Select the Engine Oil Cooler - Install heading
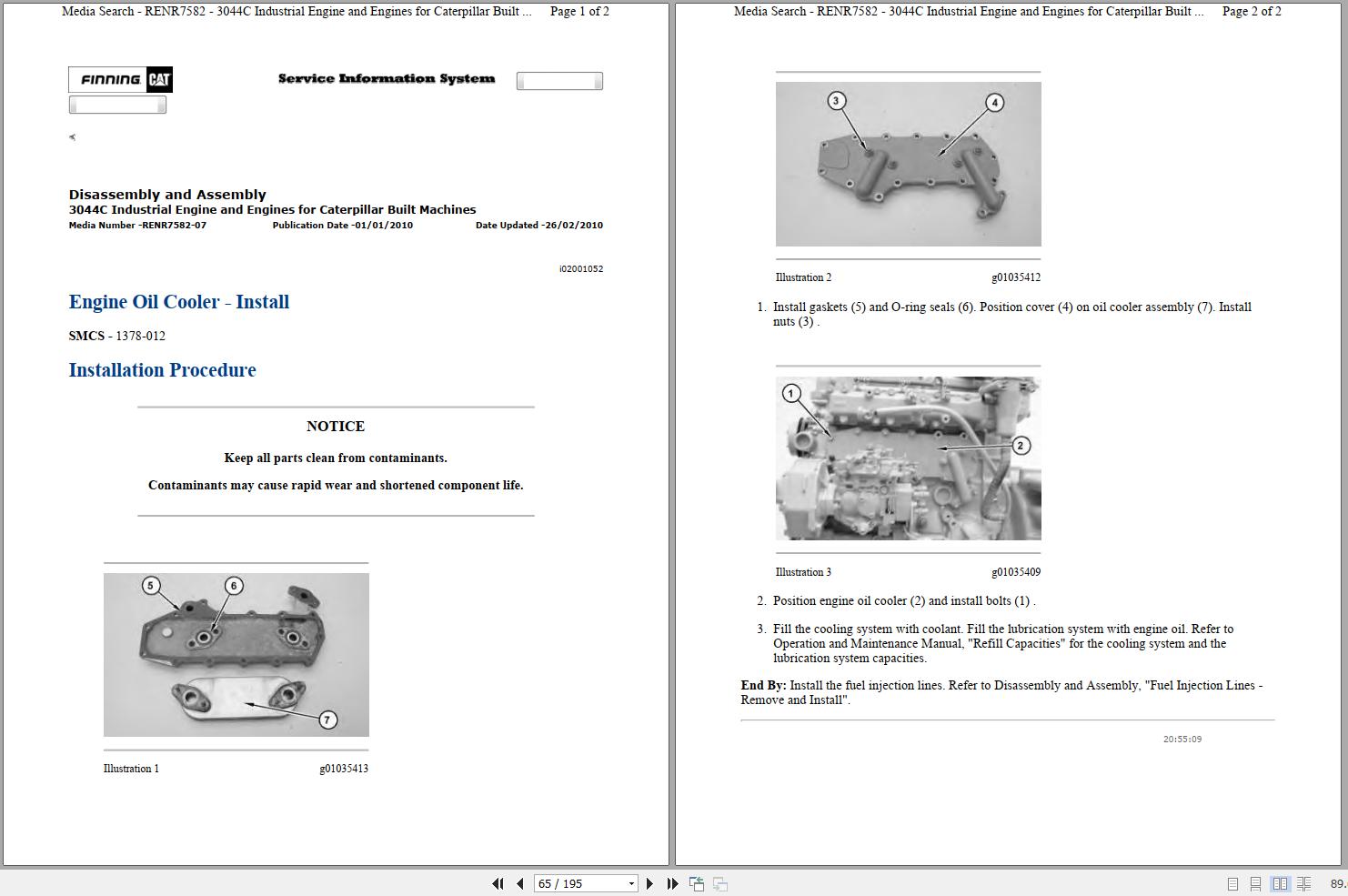The width and height of the screenshot is (1348, 896). pyautogui.click(x=178, y=302)
